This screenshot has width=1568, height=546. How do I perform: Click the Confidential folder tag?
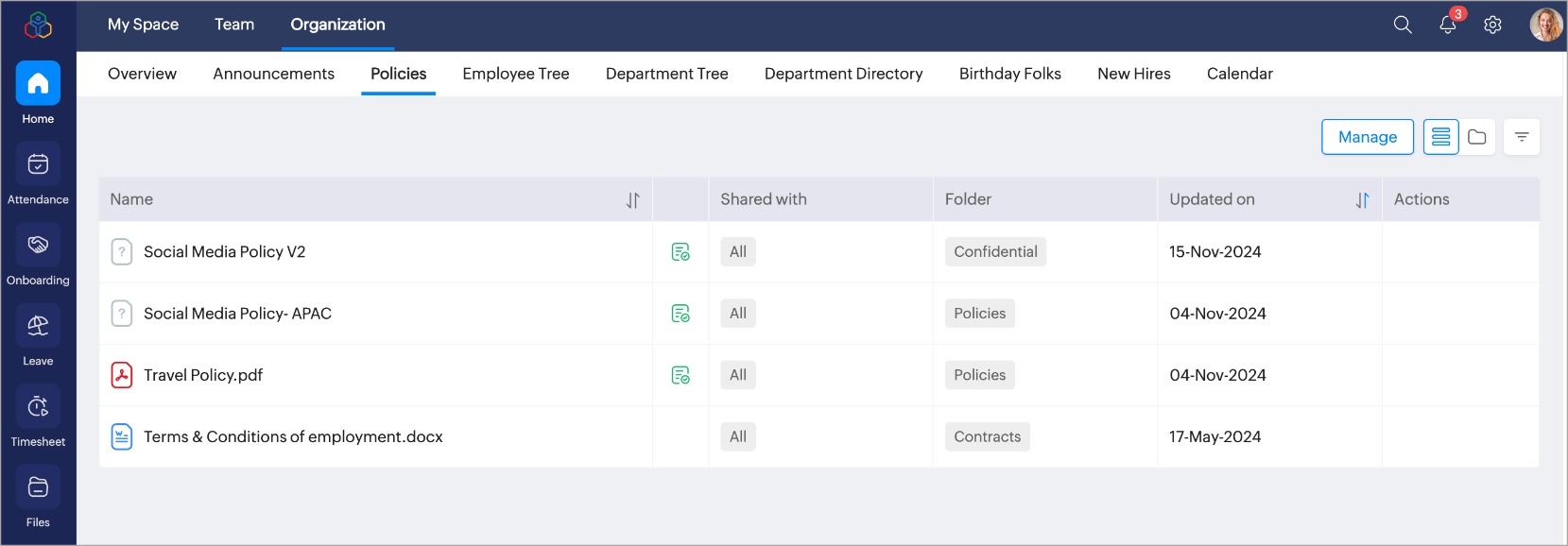click(x=995, y=251)
